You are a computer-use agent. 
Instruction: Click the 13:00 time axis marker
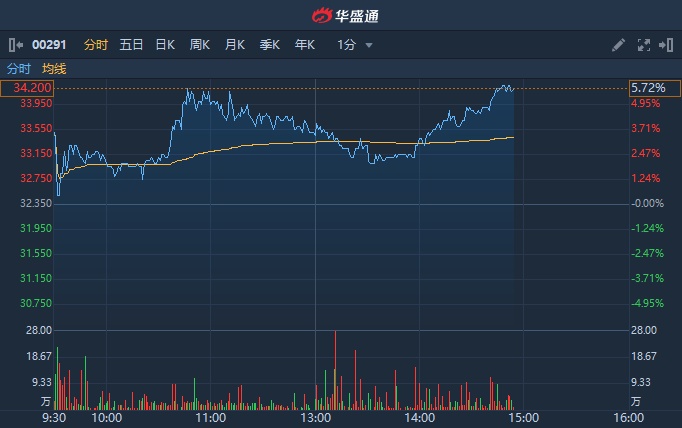coord(316,417)
